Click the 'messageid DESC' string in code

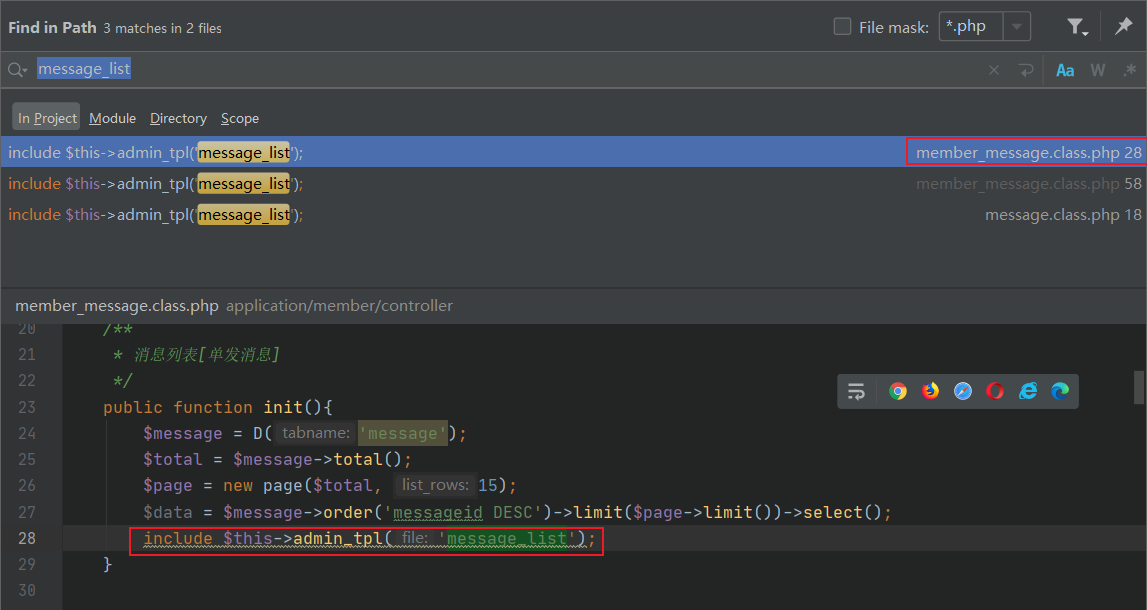[x=467, y=512]
